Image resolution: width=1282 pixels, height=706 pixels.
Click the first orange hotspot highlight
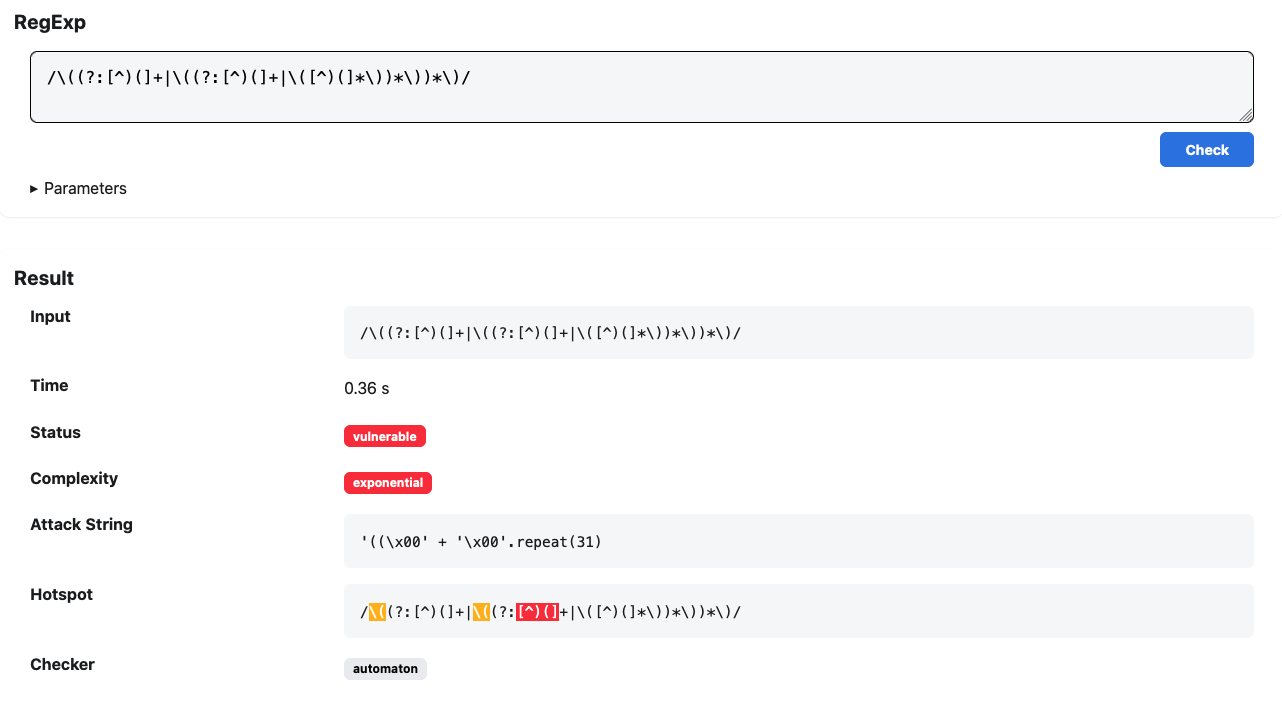coord(376,611)
